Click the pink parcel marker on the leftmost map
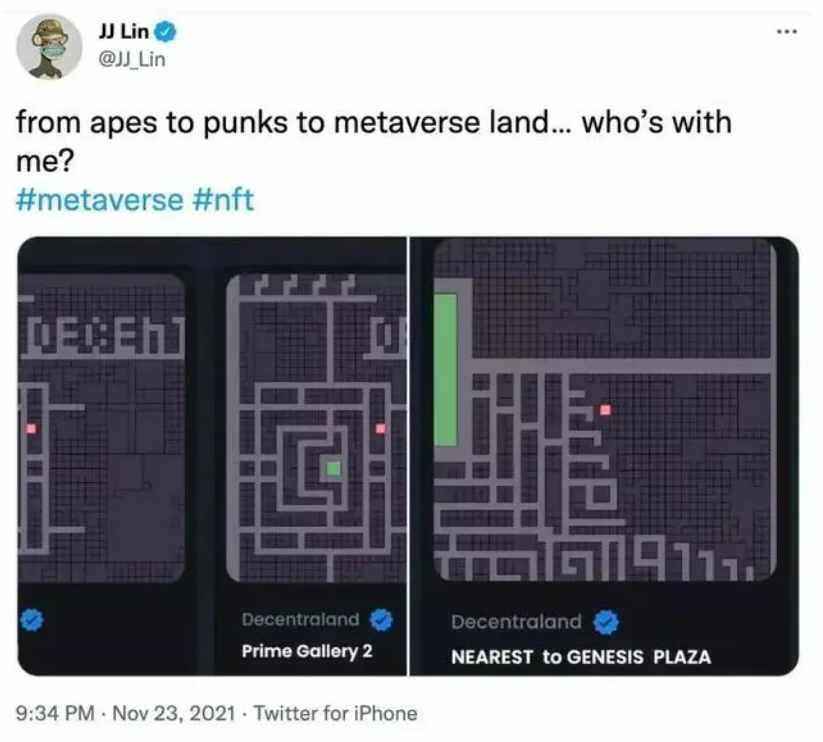823x742 pixels. [31, 429]
